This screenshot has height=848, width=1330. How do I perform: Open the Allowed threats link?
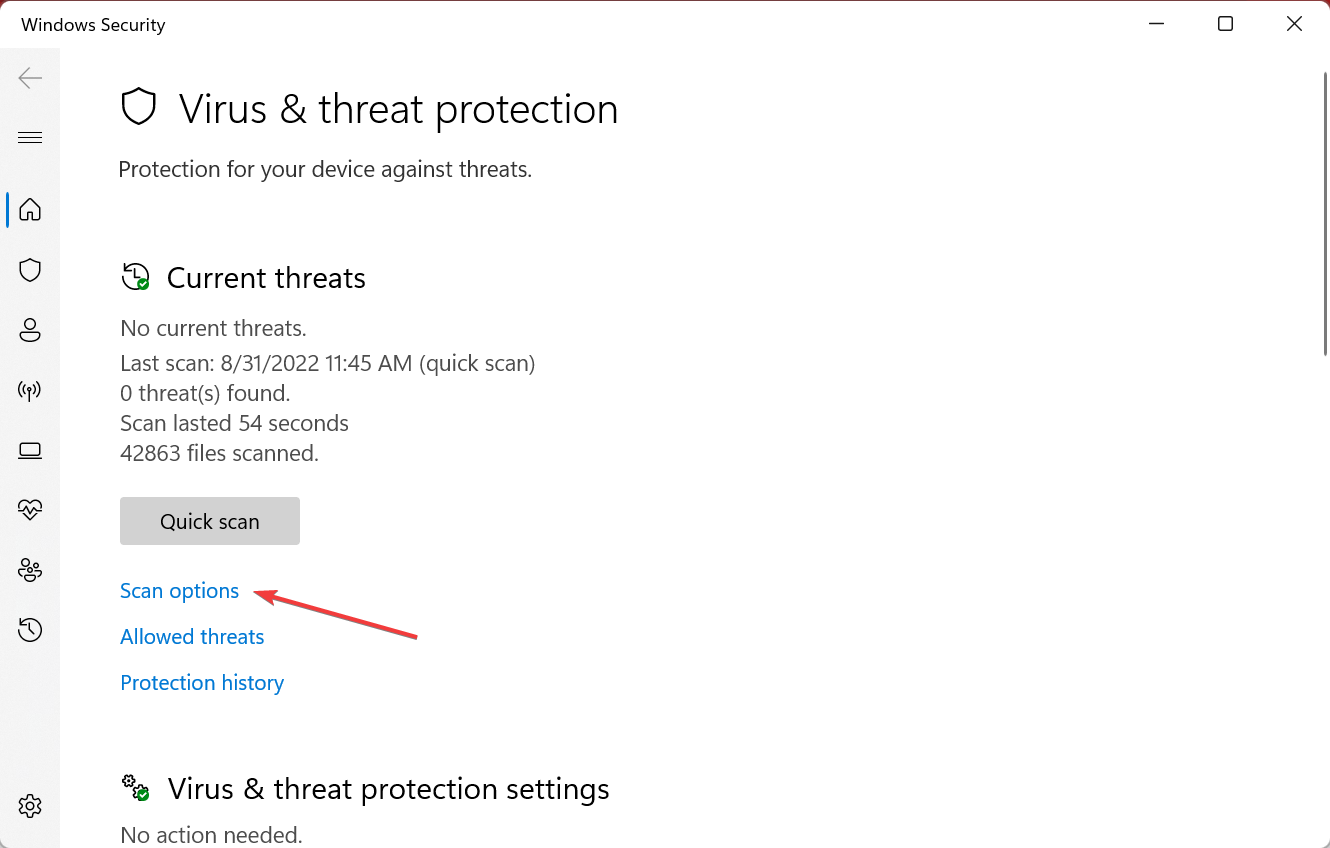pyautogui.click(x=192, y=637)
